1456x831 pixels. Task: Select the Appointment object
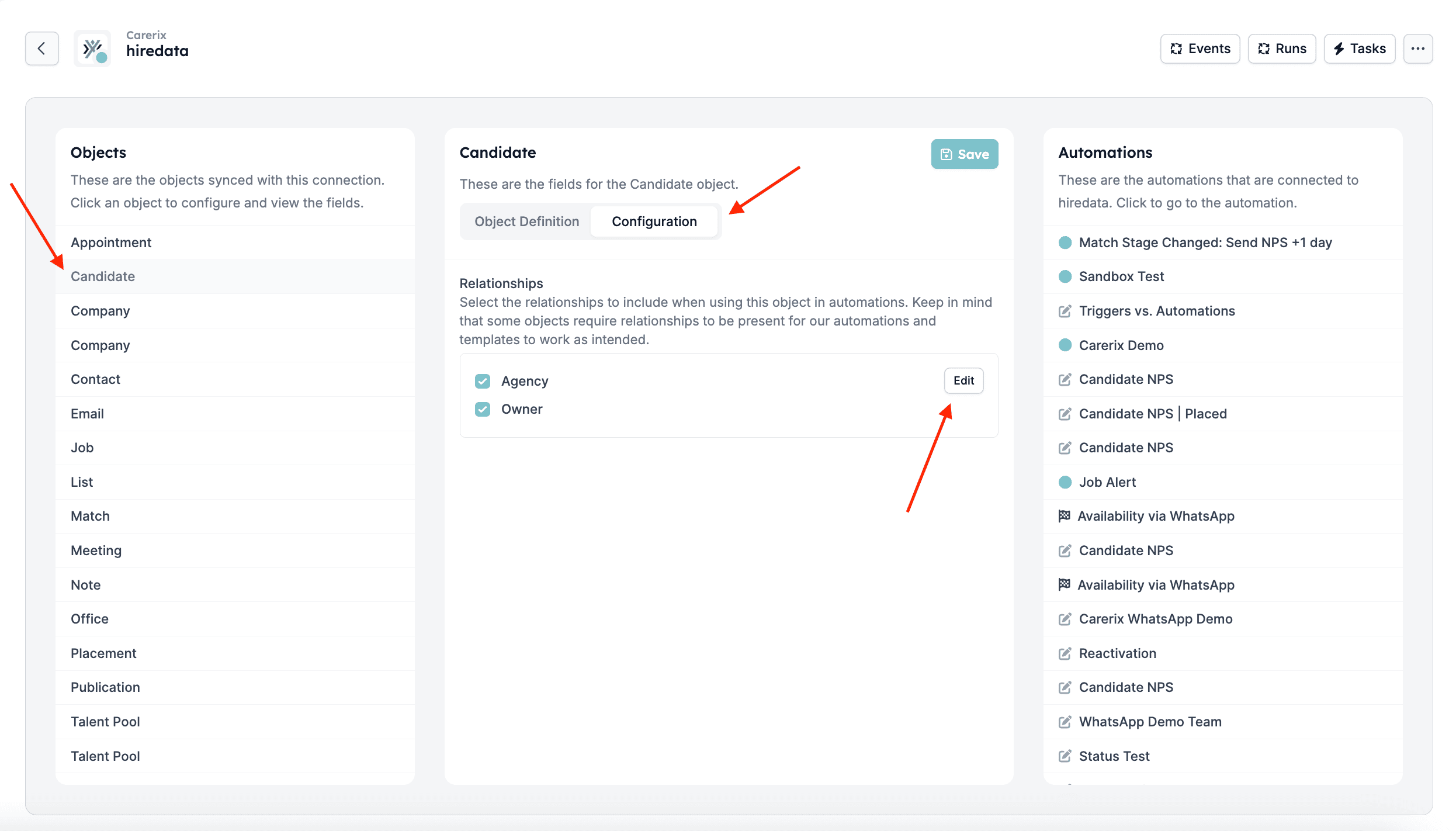[x=235, y=243]
